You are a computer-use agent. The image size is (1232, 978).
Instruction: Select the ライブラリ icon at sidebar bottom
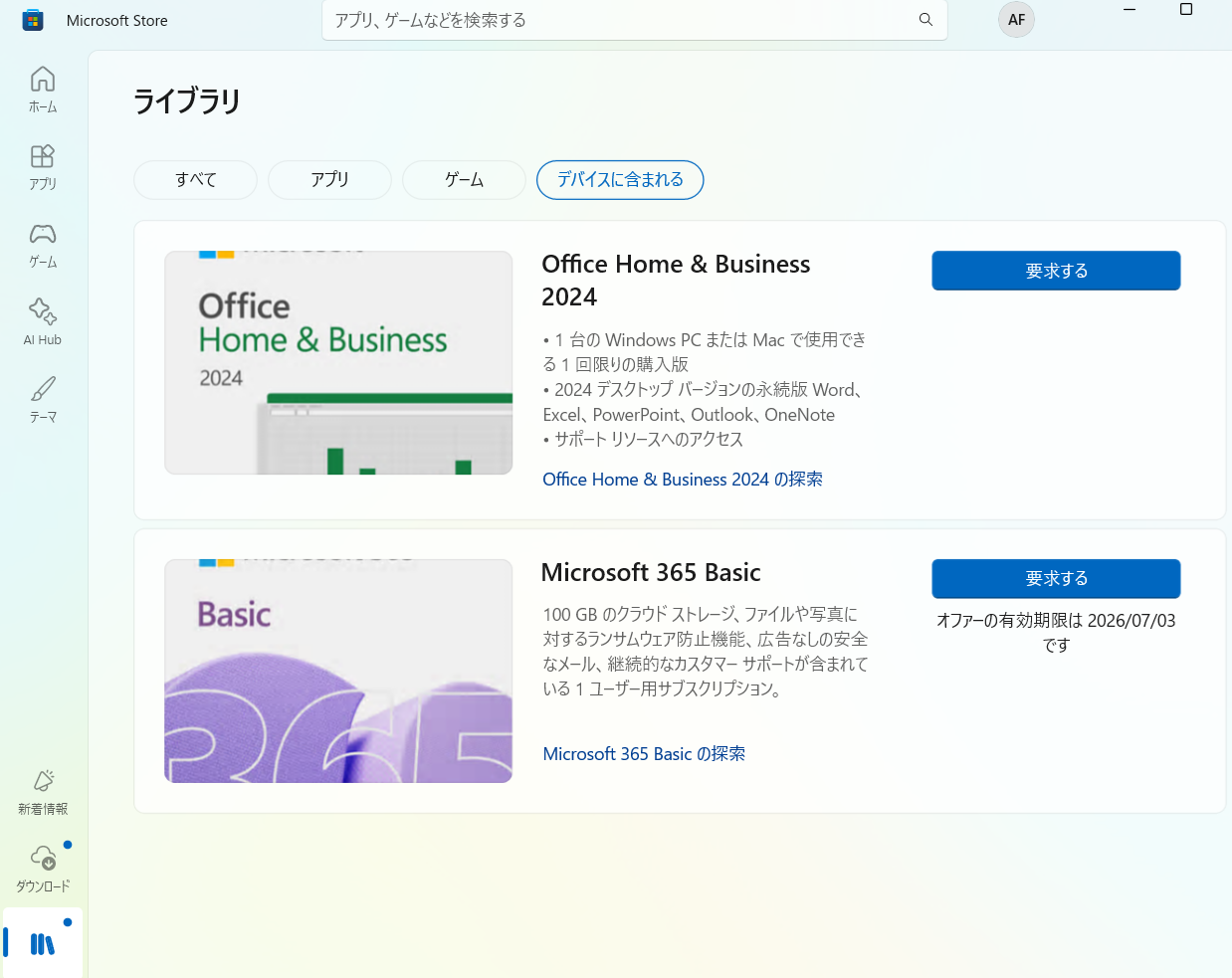click(42, 941)
